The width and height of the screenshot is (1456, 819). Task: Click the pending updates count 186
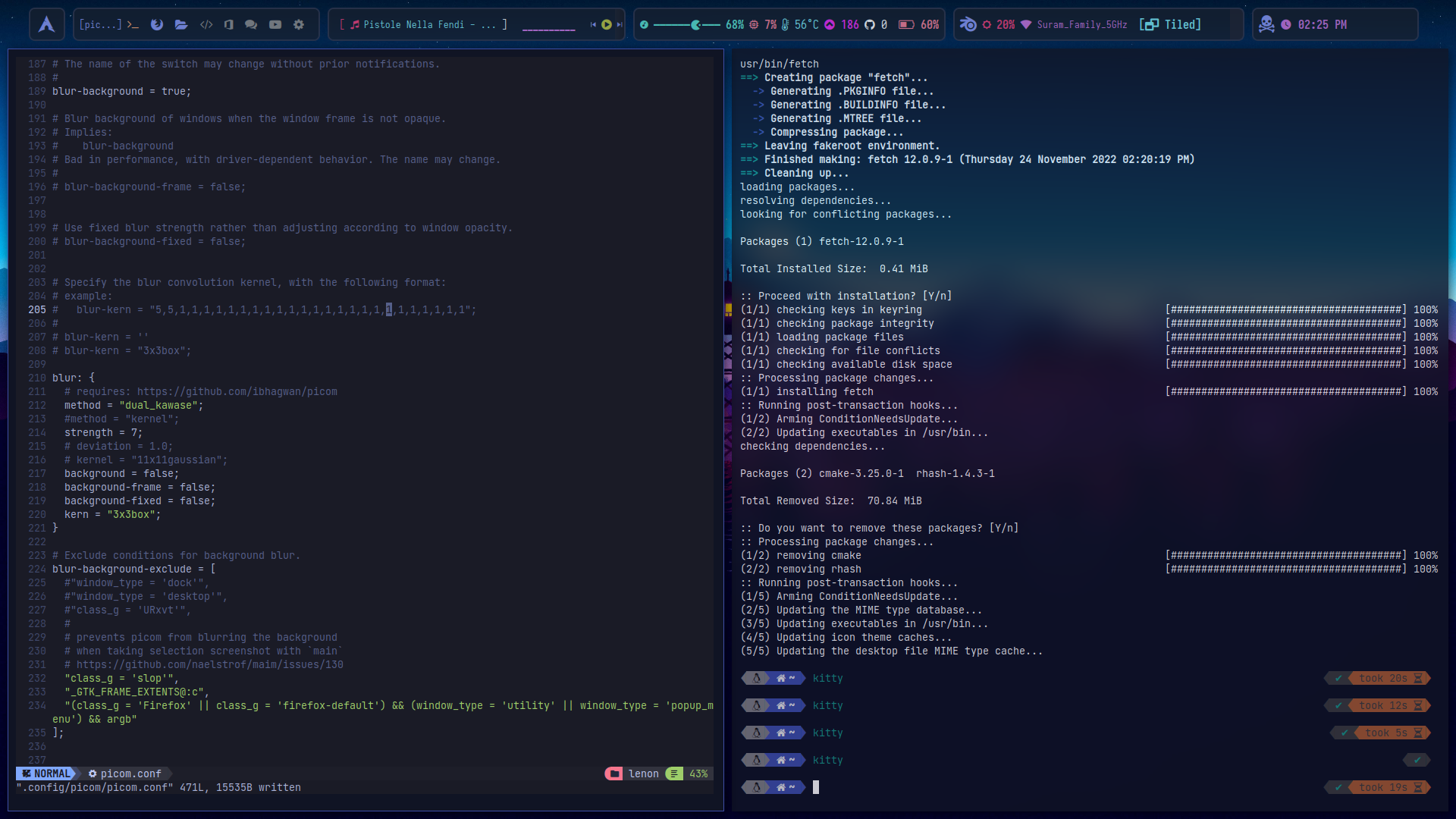click(850, 24)
